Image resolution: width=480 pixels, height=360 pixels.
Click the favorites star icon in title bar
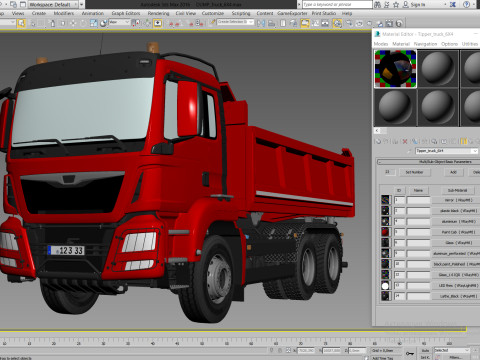coord(396,4)
